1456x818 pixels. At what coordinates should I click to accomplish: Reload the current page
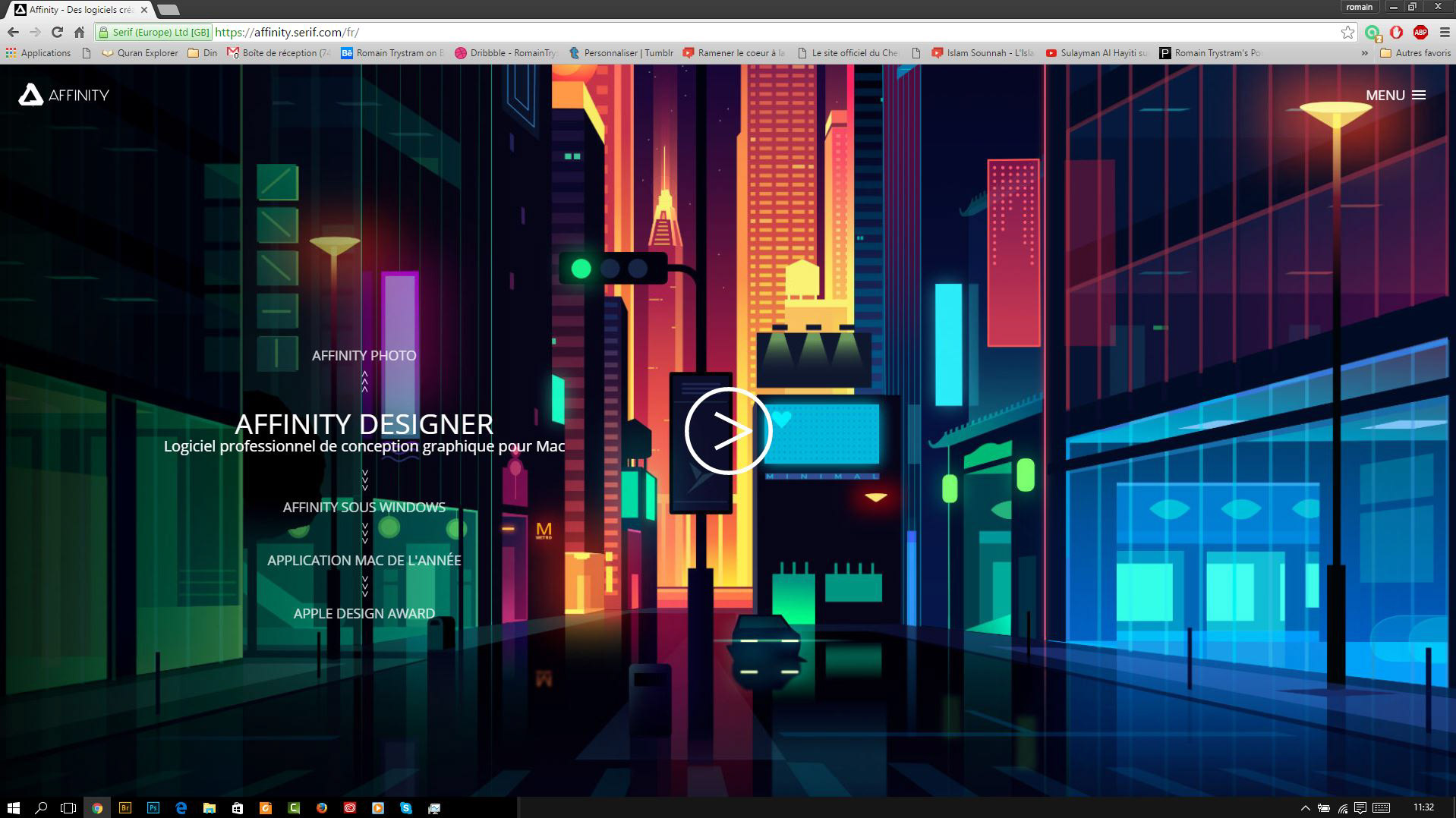pyautogui.click(x=57, y=32)
